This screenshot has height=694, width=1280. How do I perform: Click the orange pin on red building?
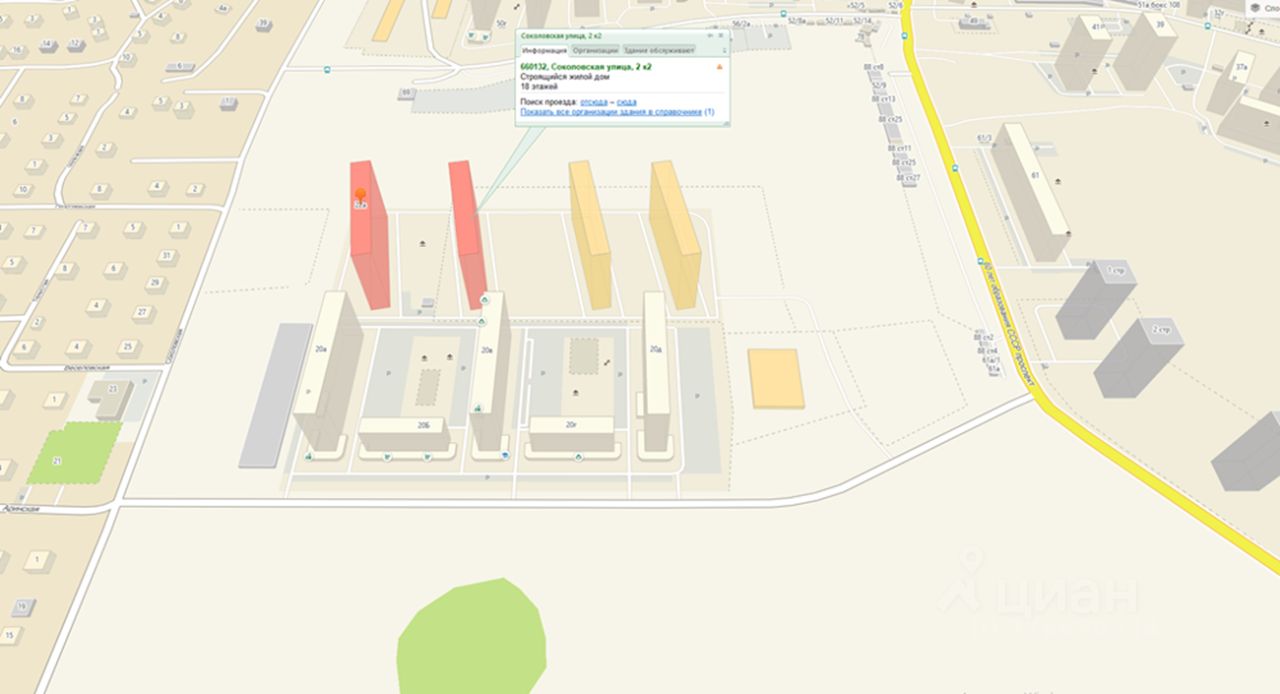point(361,195)
